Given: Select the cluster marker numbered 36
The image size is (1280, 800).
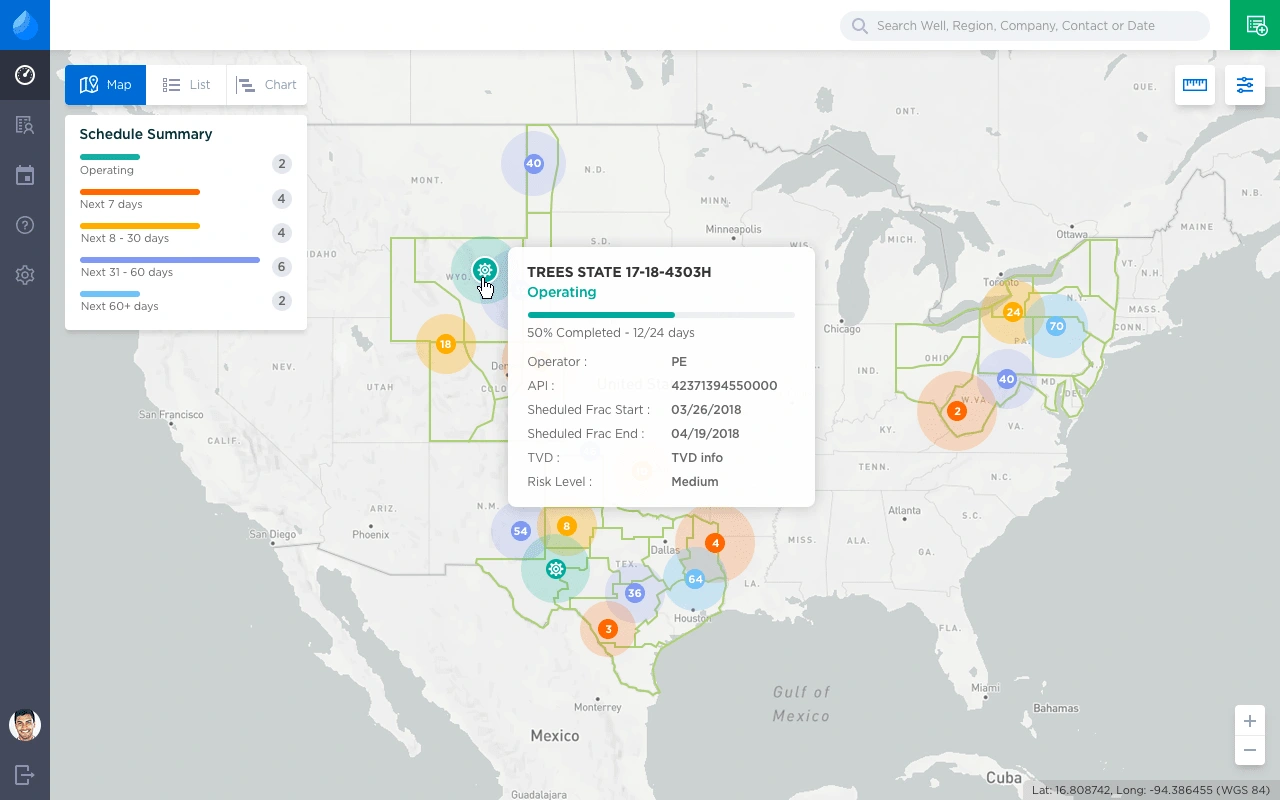Looking at the screenshot, I should coord(634,593).
